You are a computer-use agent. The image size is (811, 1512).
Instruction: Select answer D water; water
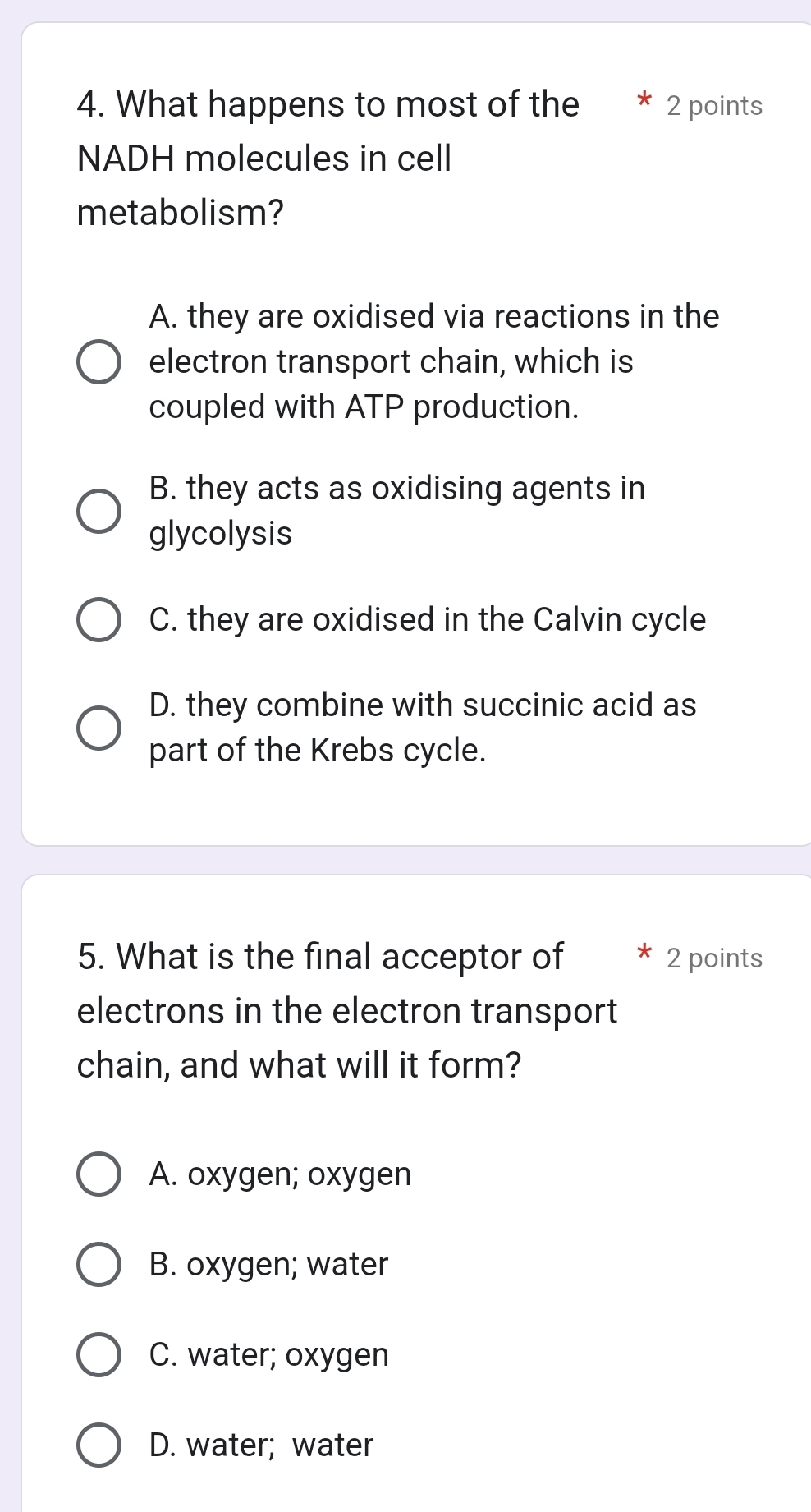click(99, 1445)
